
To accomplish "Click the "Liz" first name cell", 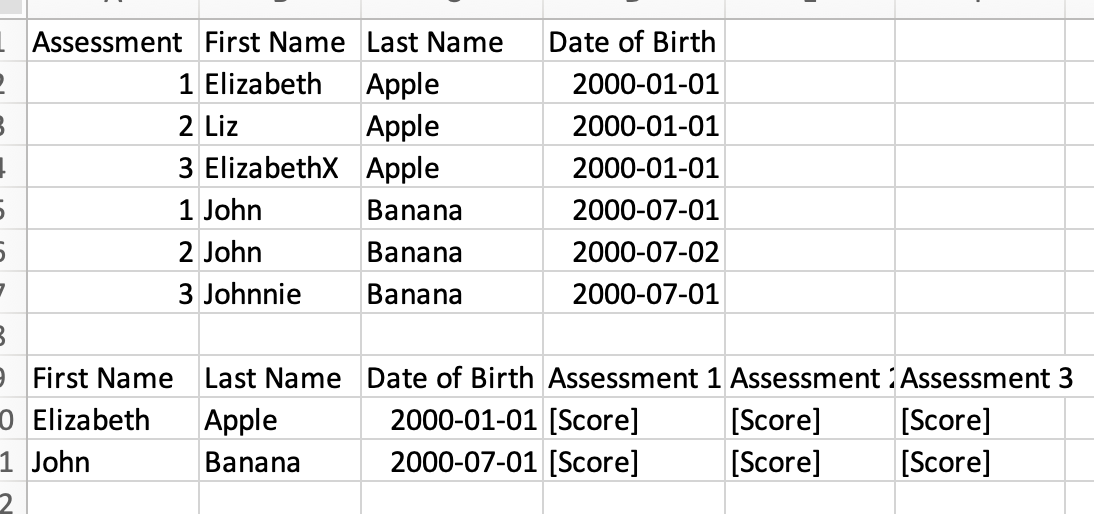I will (221, 126).
